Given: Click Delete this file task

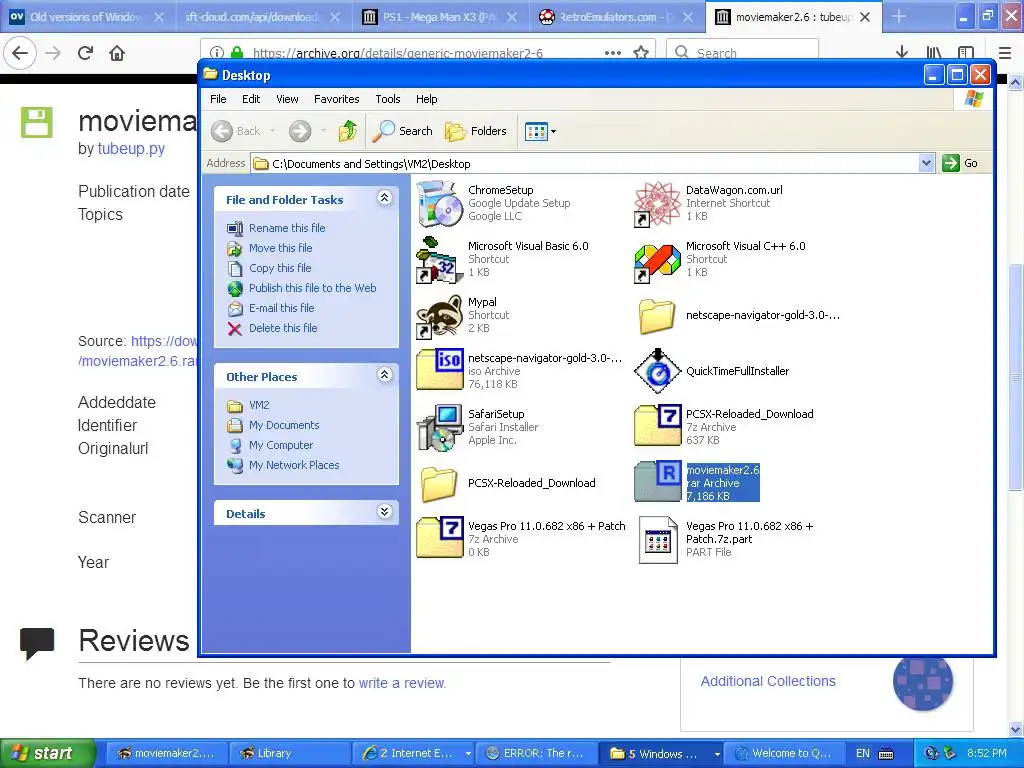Looking at the screenshot, I should (283, 328).
